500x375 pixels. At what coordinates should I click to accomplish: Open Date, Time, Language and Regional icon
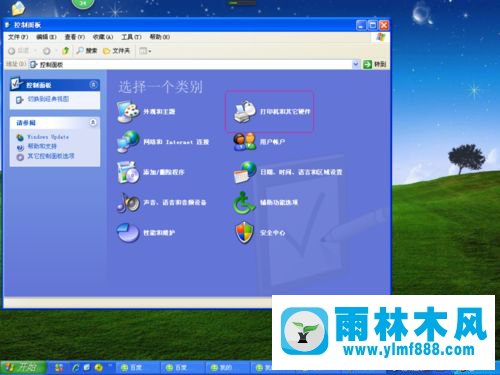[245, 172]
